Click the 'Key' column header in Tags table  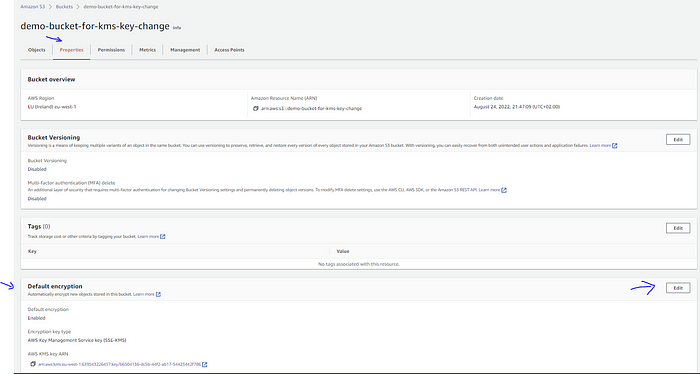point(32,251)
